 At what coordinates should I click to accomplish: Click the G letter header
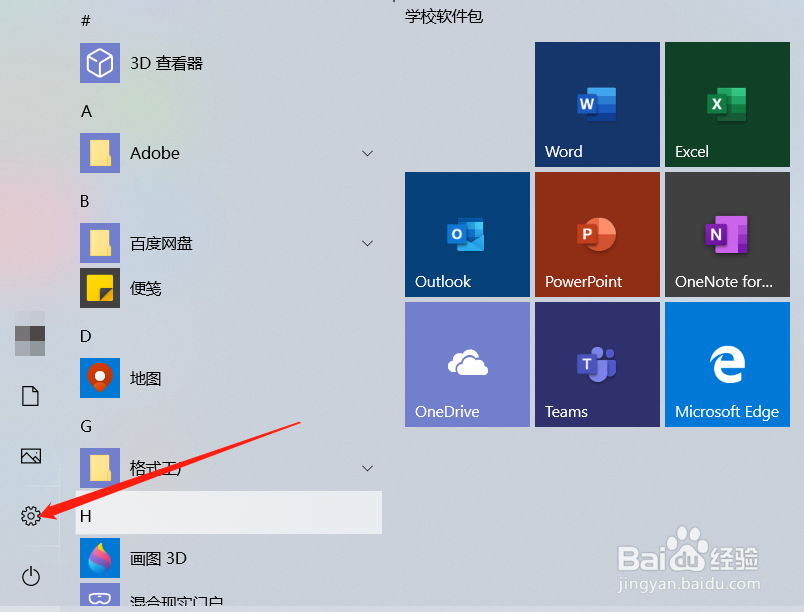(86, 426)
